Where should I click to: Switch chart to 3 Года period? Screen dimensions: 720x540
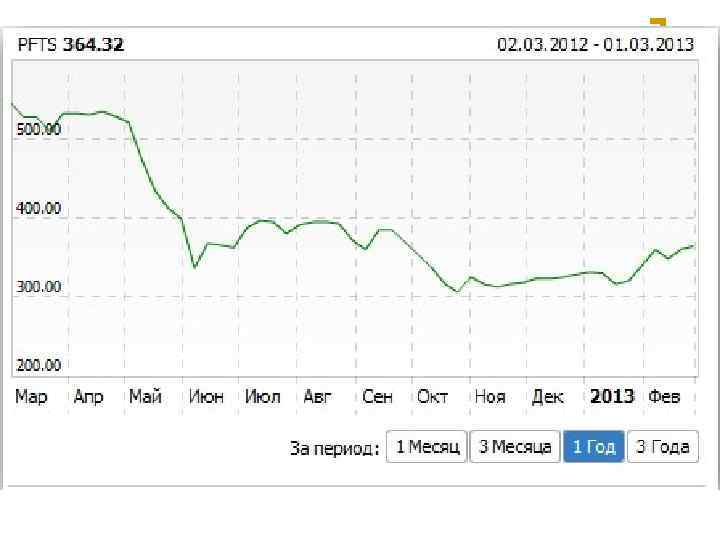coord(663,446)
